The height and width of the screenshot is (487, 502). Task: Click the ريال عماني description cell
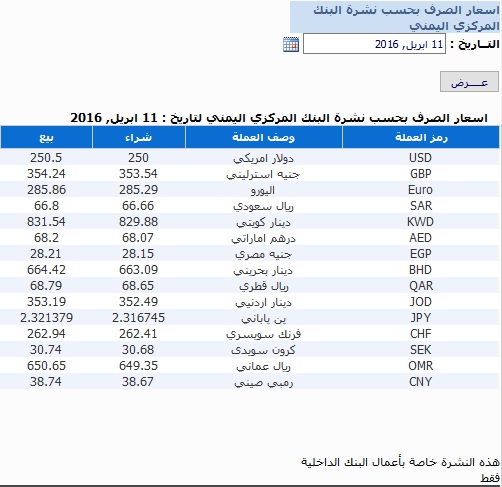pos(263,366)
